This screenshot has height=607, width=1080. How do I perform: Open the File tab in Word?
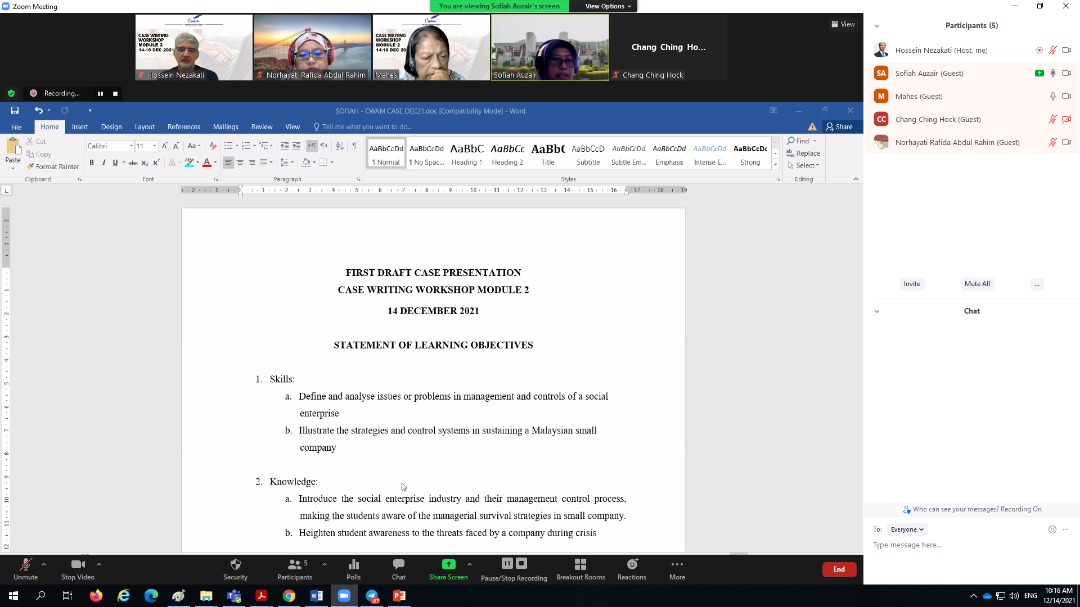(x=17, y=127)
